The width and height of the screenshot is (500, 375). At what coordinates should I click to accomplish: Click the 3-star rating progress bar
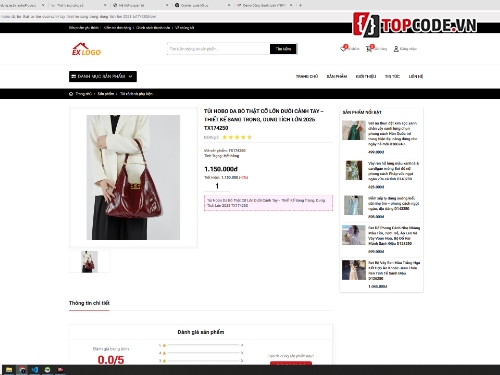[203, 360]
